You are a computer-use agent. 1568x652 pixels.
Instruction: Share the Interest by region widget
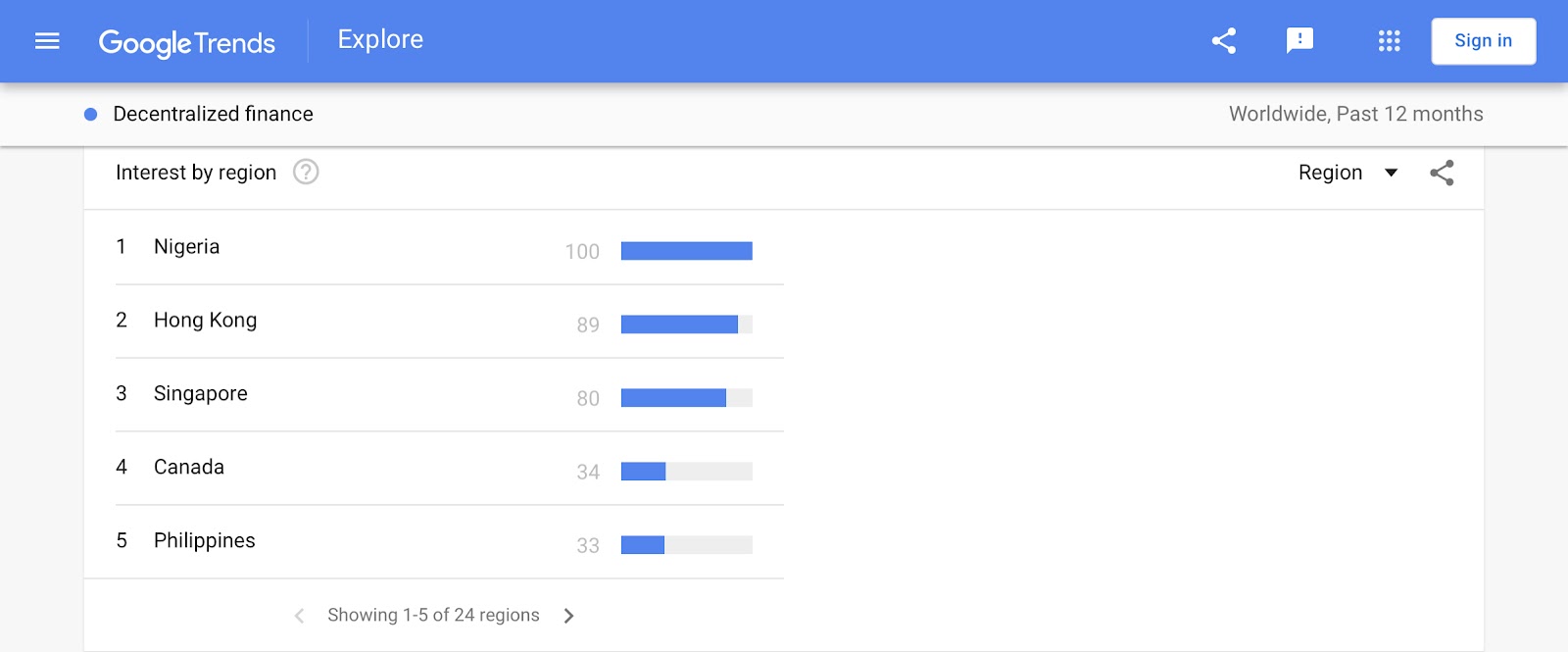pyautogui.click(x=1442, y=174)
